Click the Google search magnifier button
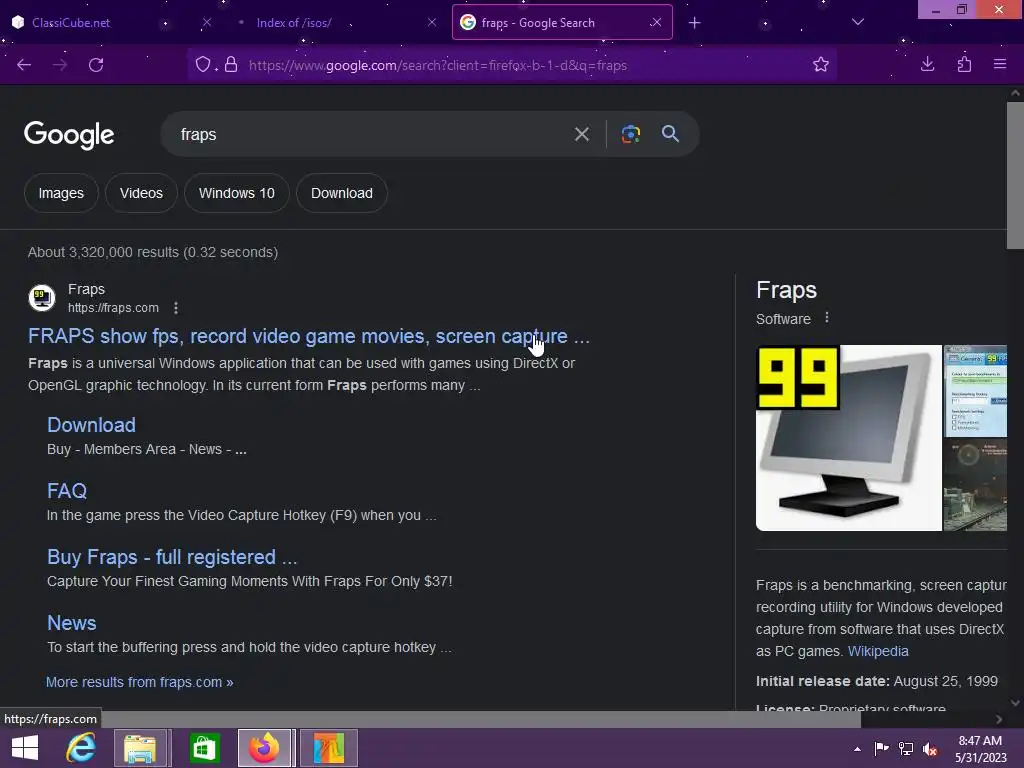 point(671,134)
